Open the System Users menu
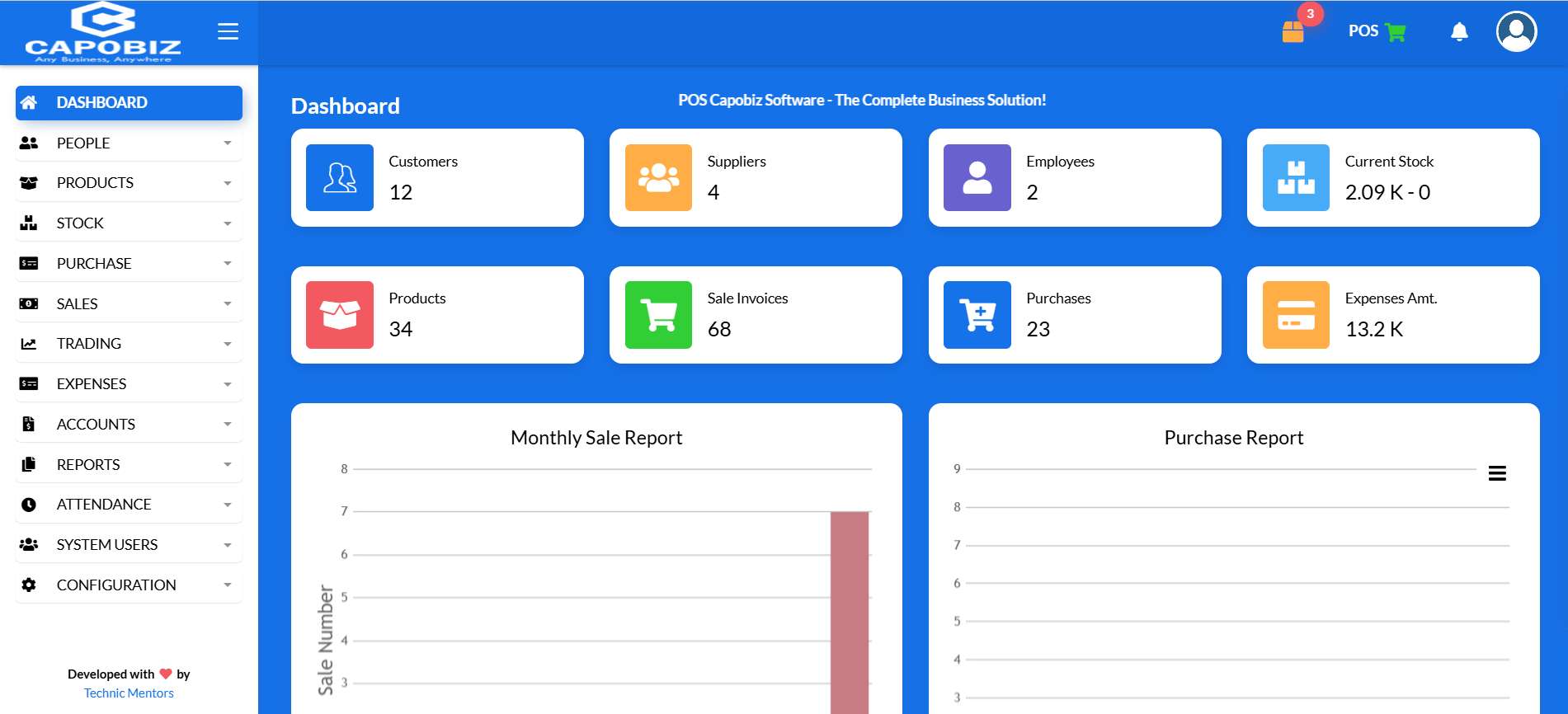The image size is (1568, 714). 129,545
